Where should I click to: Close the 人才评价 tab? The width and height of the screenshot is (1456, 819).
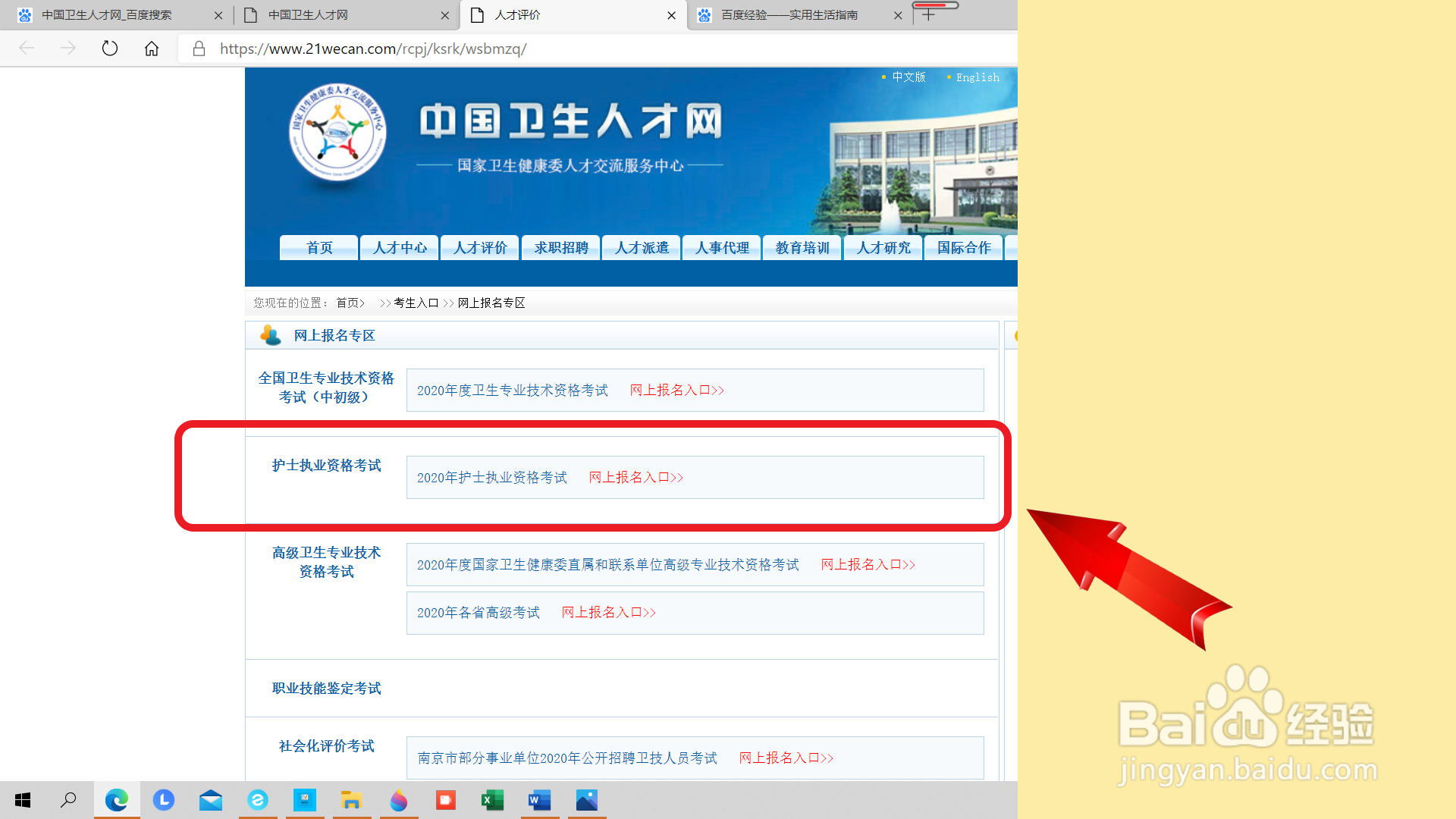pos(671,15)
